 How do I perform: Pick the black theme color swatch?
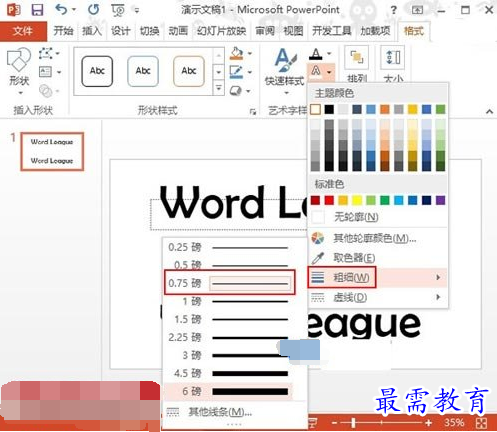coord(329,109)
